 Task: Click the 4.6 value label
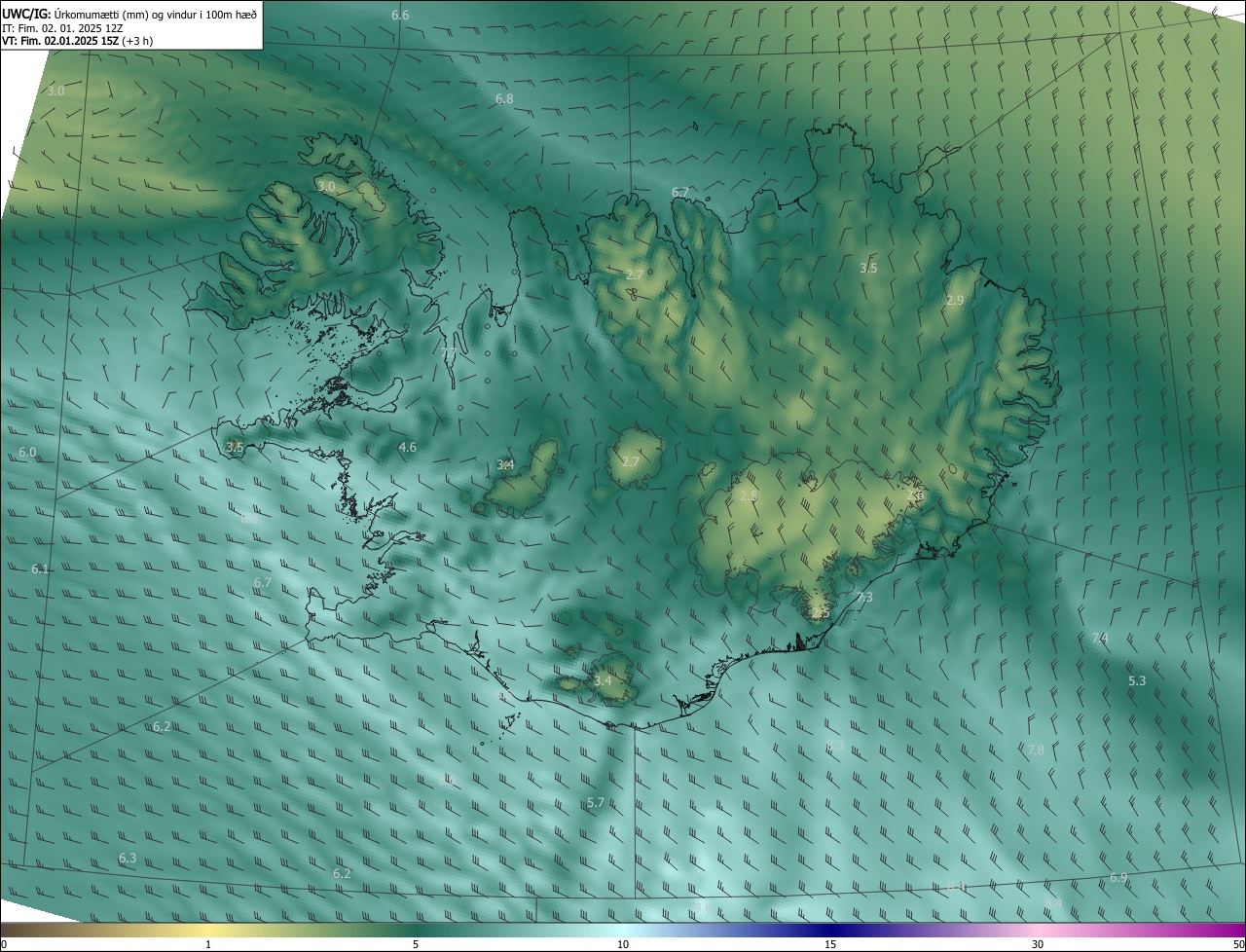point(408,448)
